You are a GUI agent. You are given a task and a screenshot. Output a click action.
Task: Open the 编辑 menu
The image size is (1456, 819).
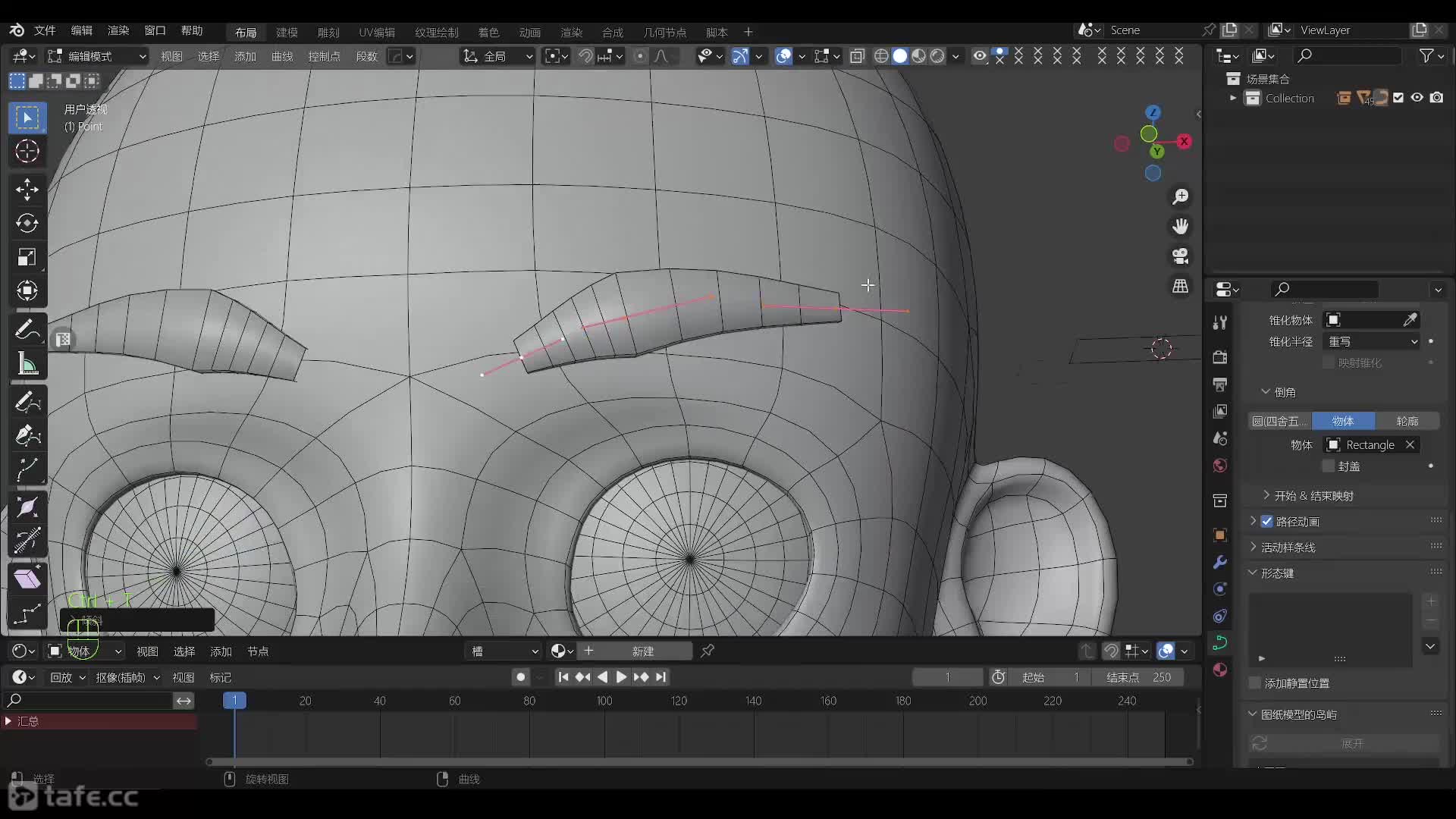point(81,30)
